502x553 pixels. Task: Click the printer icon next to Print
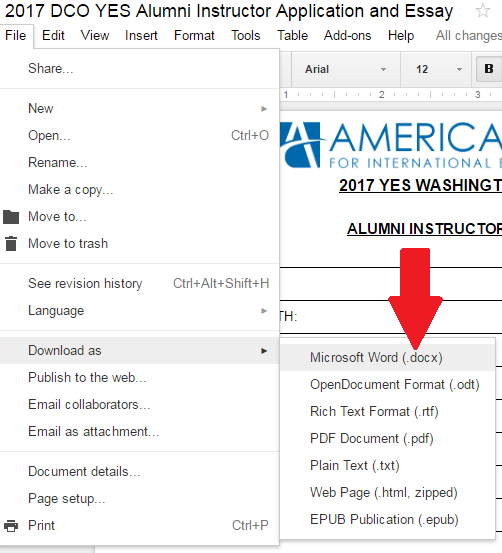click(11, 526)
